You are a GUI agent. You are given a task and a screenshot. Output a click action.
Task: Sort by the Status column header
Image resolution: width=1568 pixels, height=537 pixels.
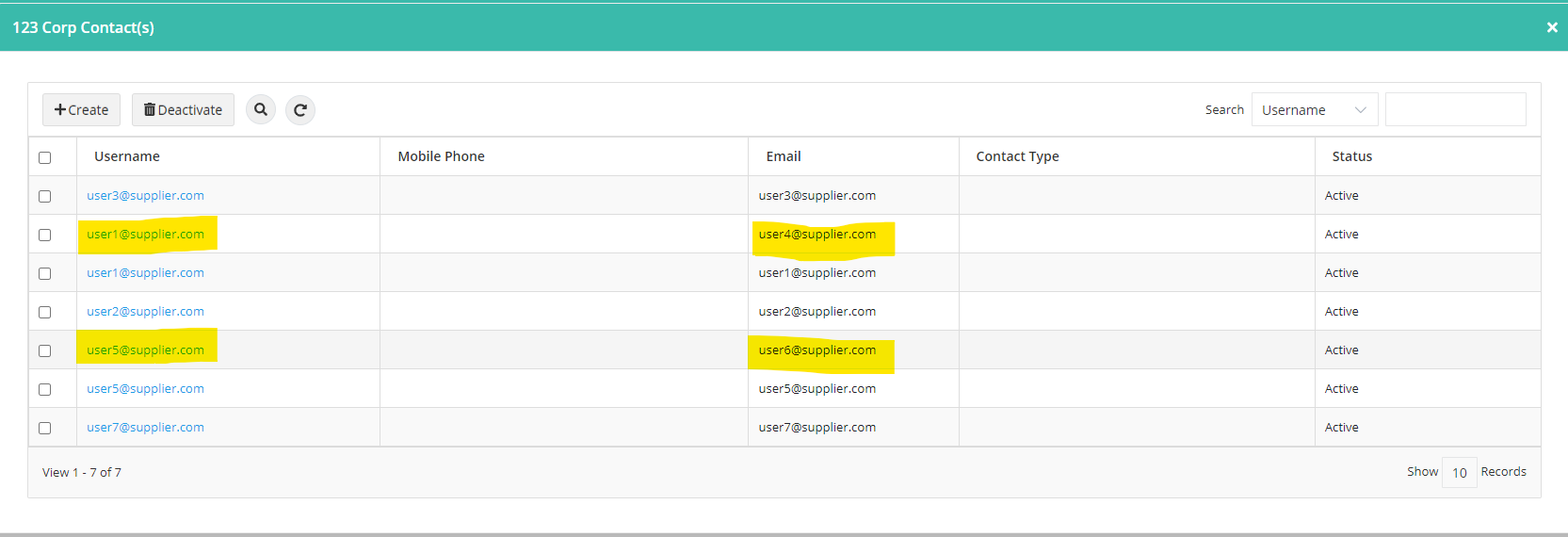pos(1351,156)
